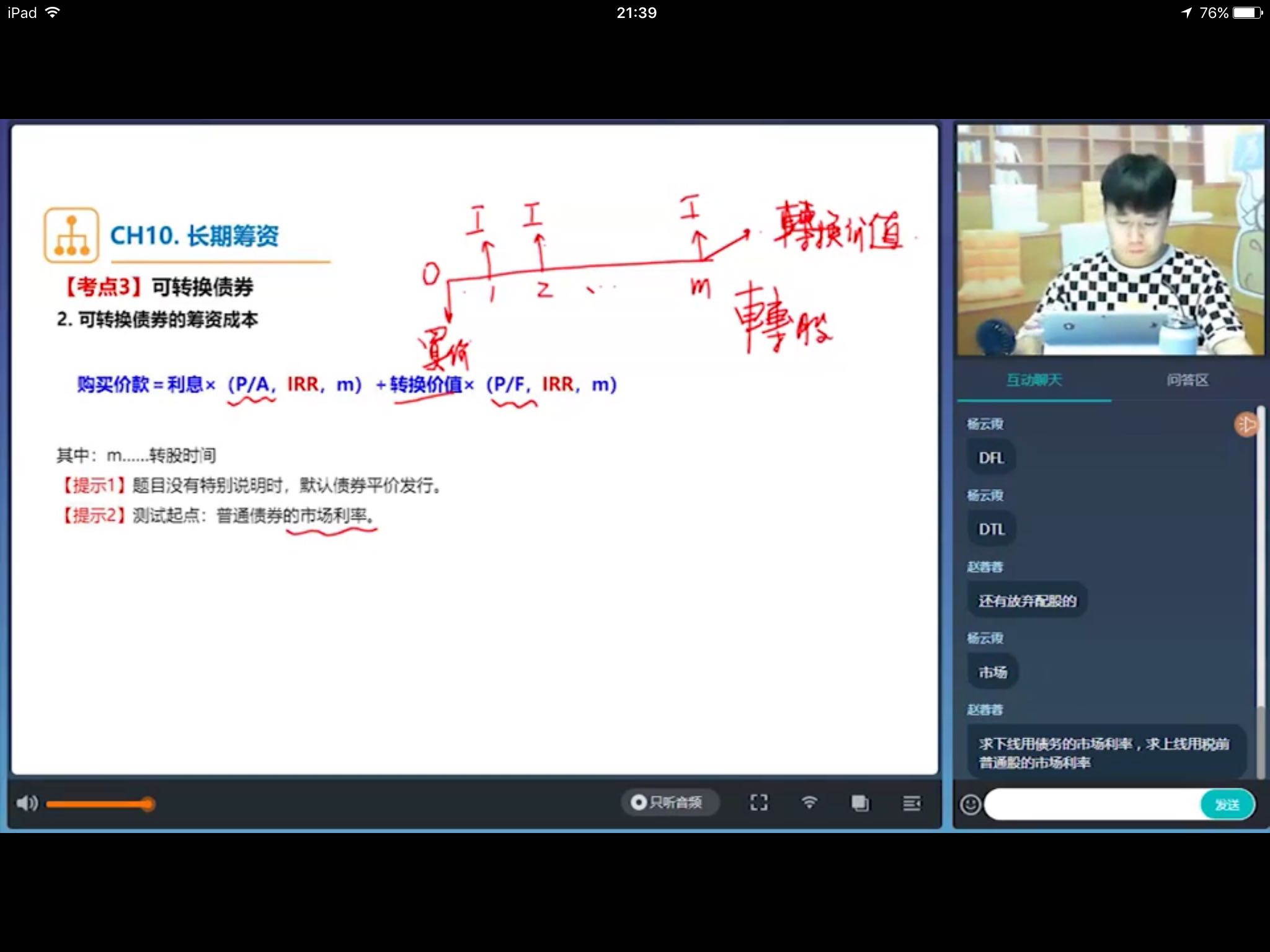Click the orange floating playback badge

[x=1245, y=425]
